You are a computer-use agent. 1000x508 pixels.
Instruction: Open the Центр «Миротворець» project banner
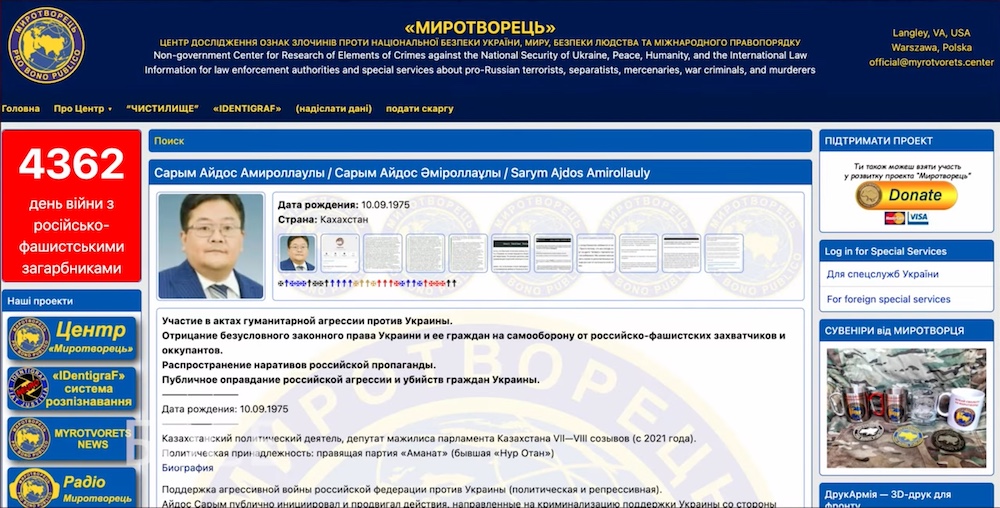(x=72, y=338)
